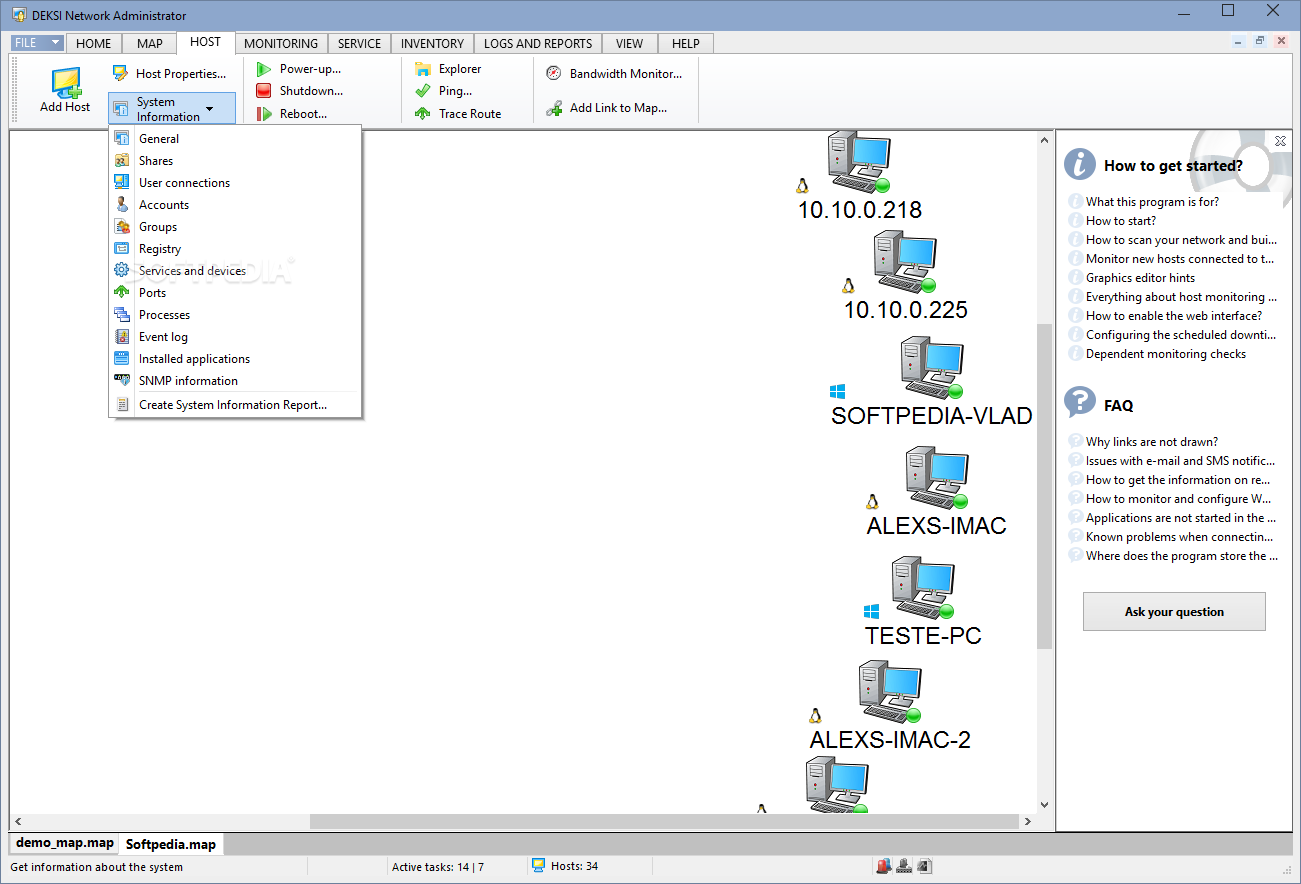Open the HELP ribbon tab
This screenshot has width=1301, height=884.
pyautogui.click(x=686, y=43)
